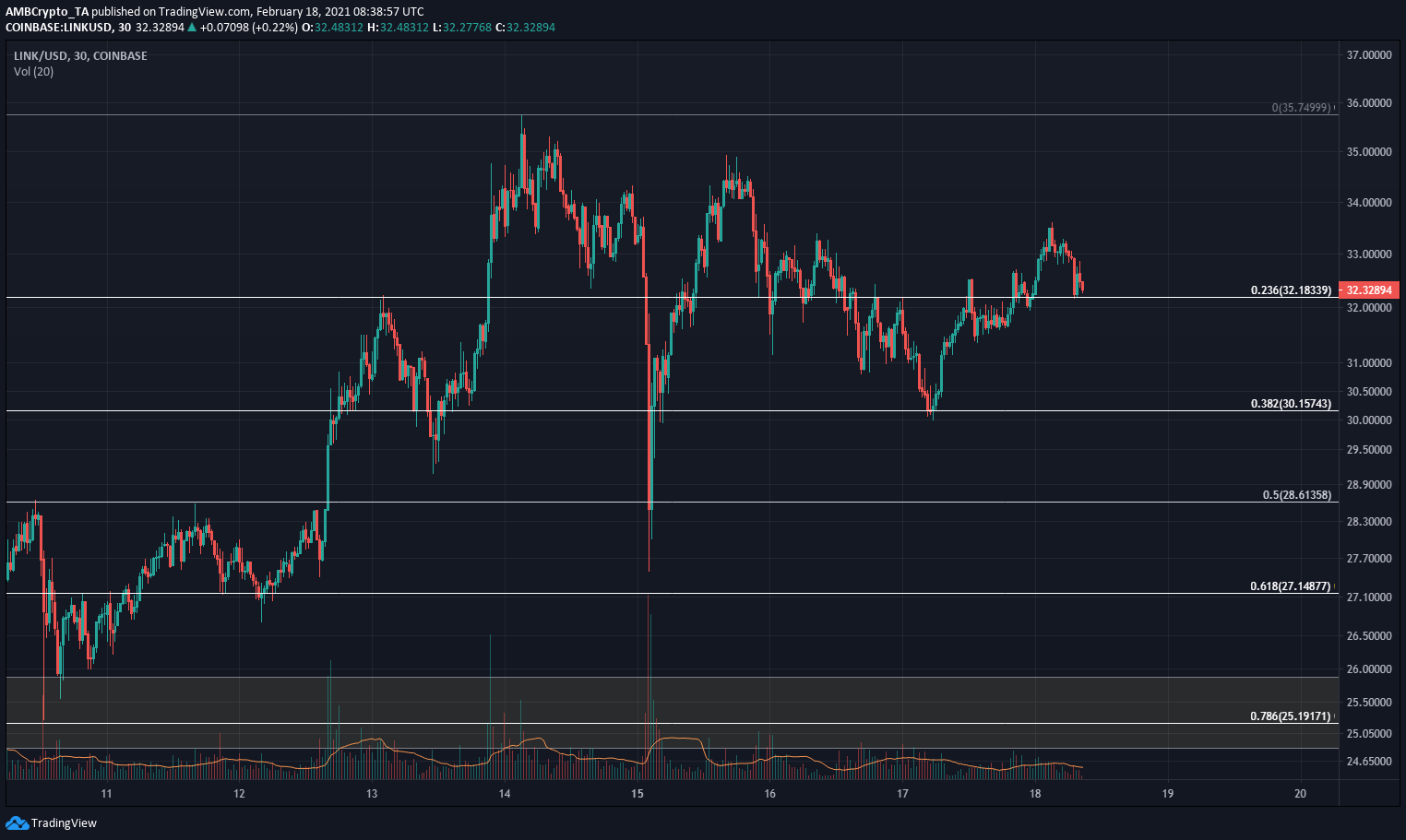Click the date label 11 on time axis
This screenshot has height=840, width=1406.
click(x=106, y=794)
